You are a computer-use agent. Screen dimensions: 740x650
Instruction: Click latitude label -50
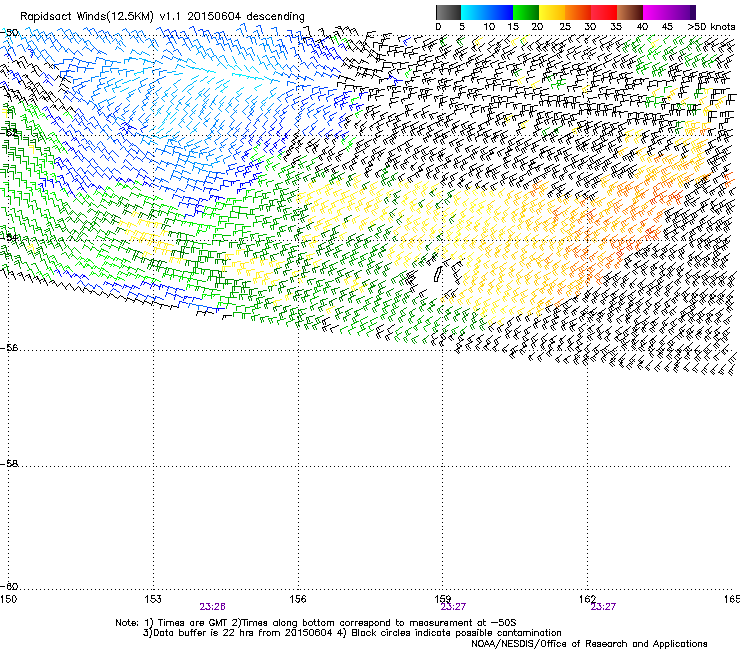[9, 33]
